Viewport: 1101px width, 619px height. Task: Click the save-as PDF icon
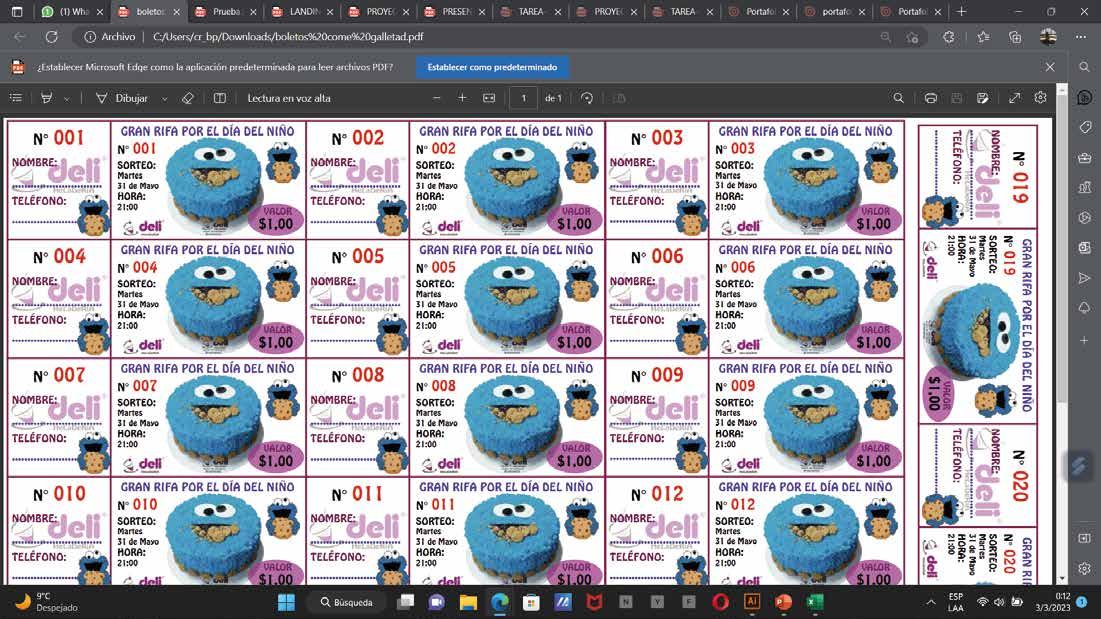pos(982,98)
